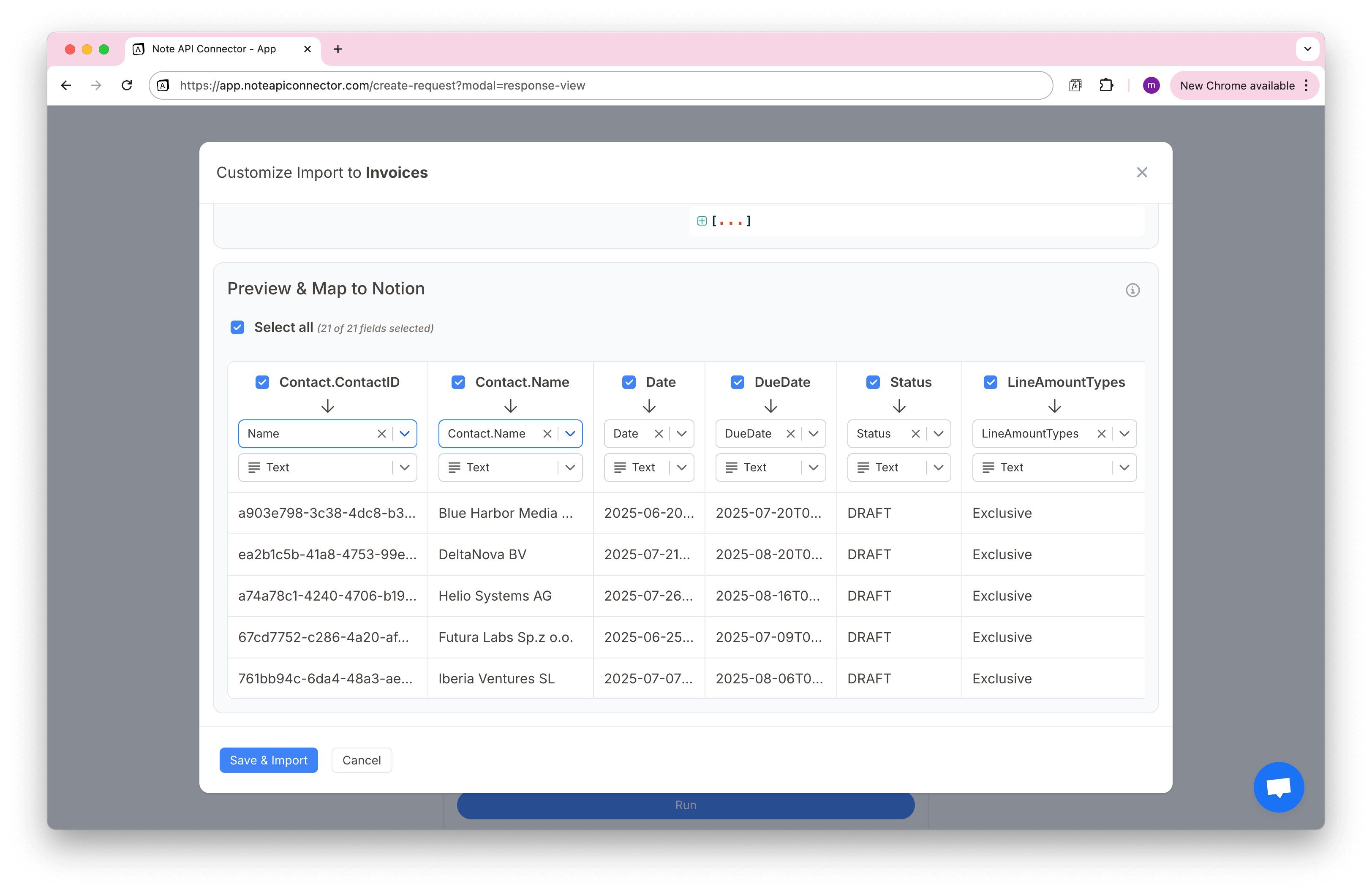Uncheck the LineAmountTypes field checkbox

pos(990,382)
